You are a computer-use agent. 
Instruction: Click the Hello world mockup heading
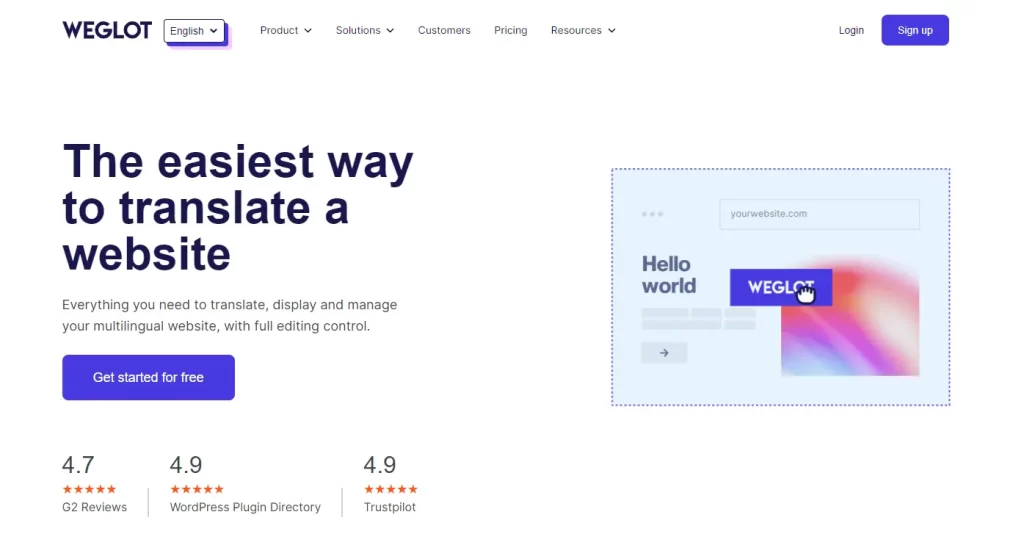[669, 275]
